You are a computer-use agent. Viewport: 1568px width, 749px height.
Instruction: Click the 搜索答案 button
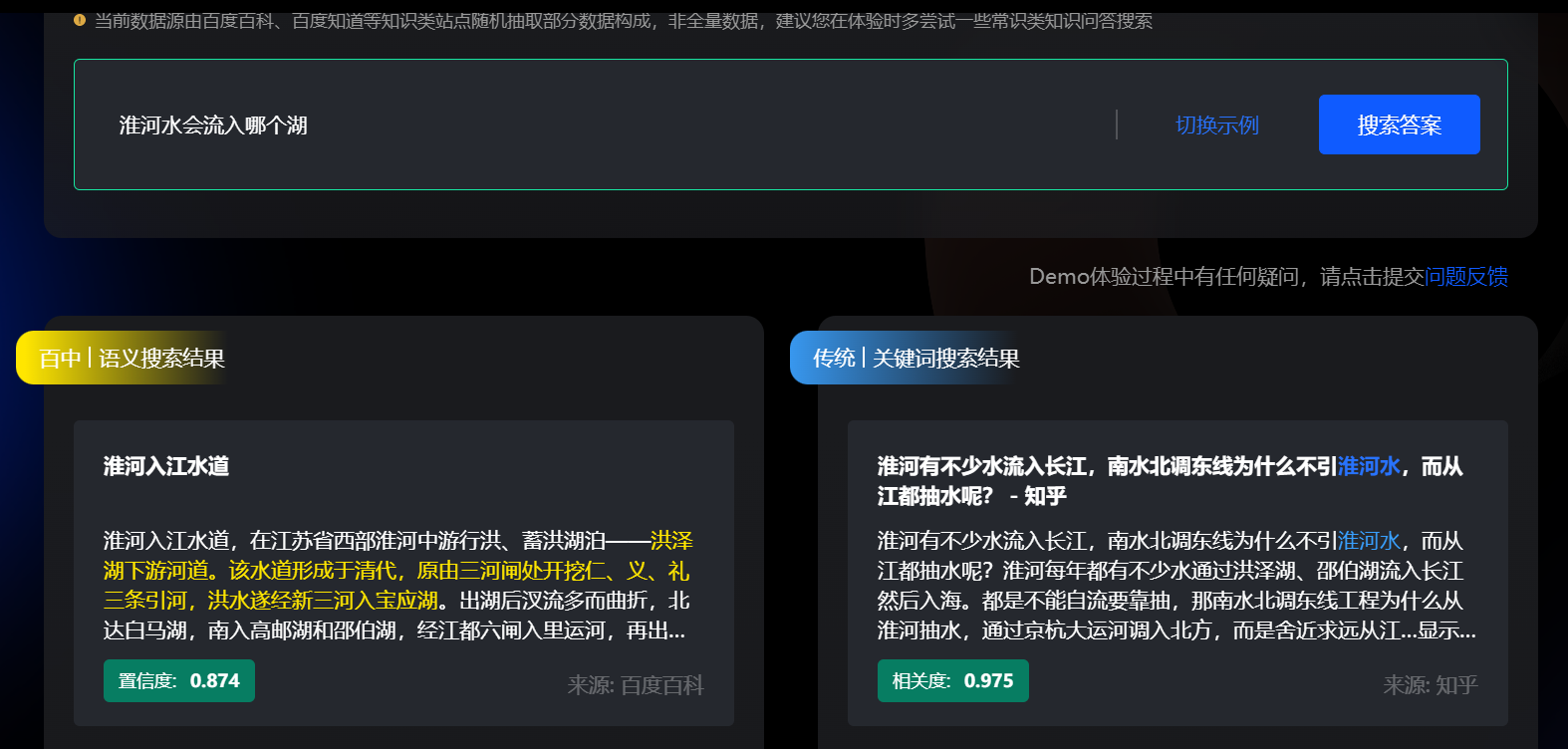(x=1399, y=125)
